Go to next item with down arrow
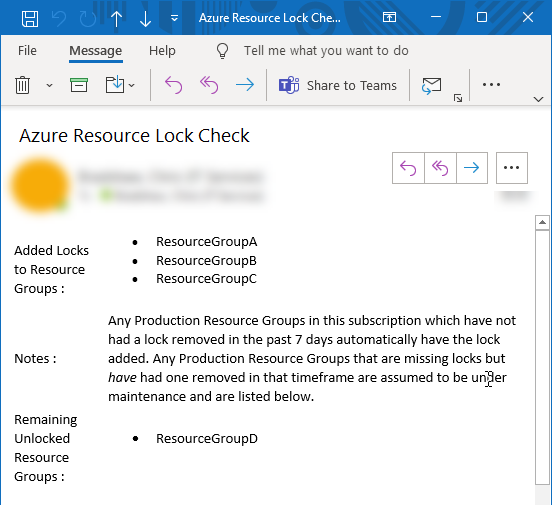The height and width of the screenshot is (505, 552). coord(145,19)
